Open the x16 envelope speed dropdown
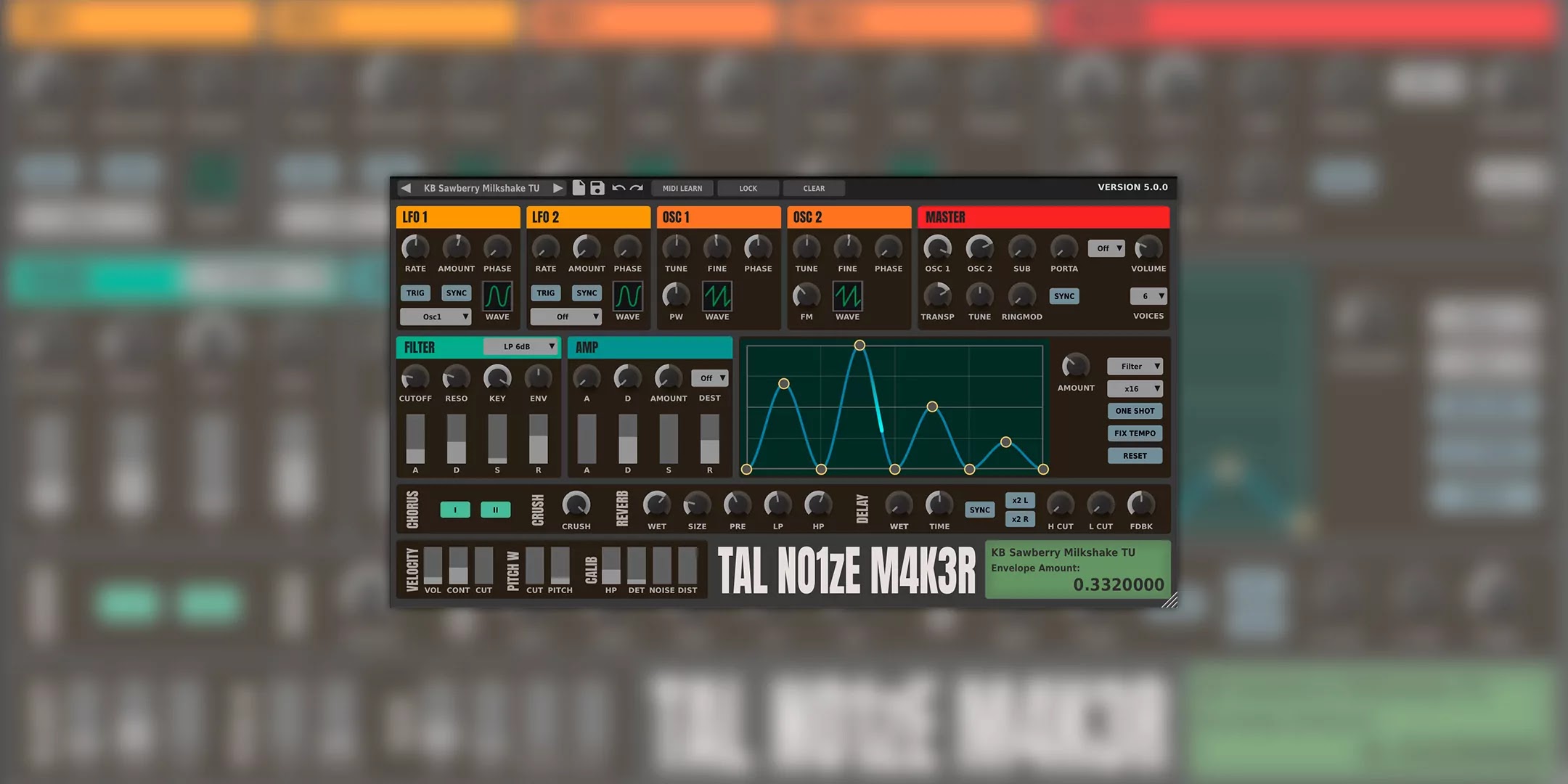 [x=1134, y=388]
